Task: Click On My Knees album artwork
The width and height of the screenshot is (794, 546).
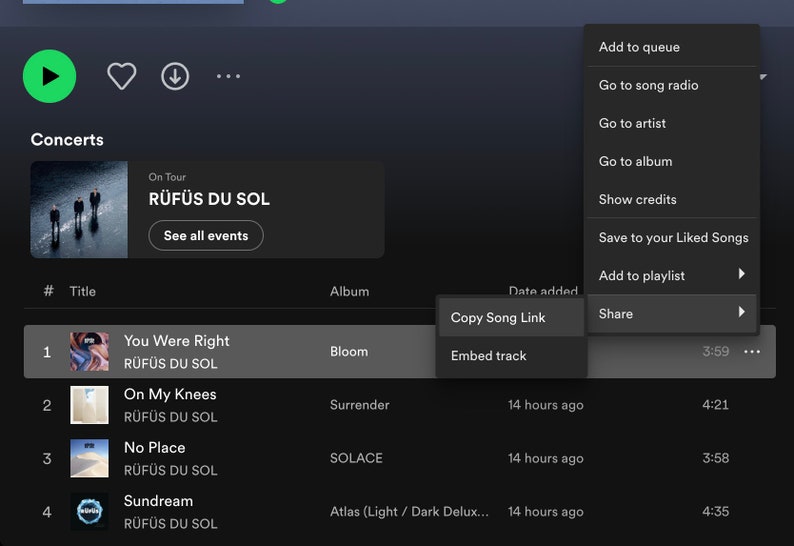Action: click(89, 405)
